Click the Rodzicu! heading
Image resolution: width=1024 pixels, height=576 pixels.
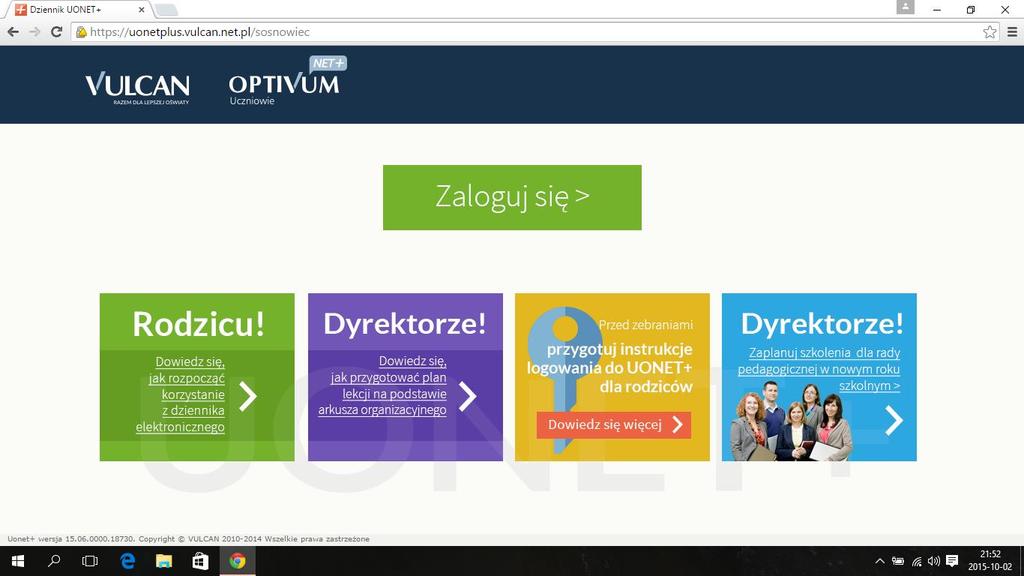pos(198,323)
